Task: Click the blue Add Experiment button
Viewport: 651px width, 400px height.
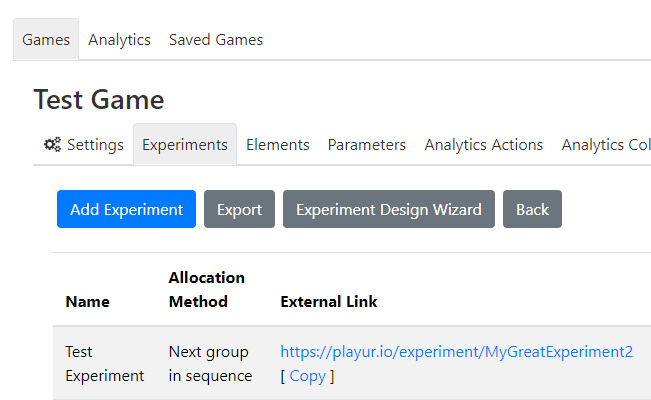Action: 126,209
